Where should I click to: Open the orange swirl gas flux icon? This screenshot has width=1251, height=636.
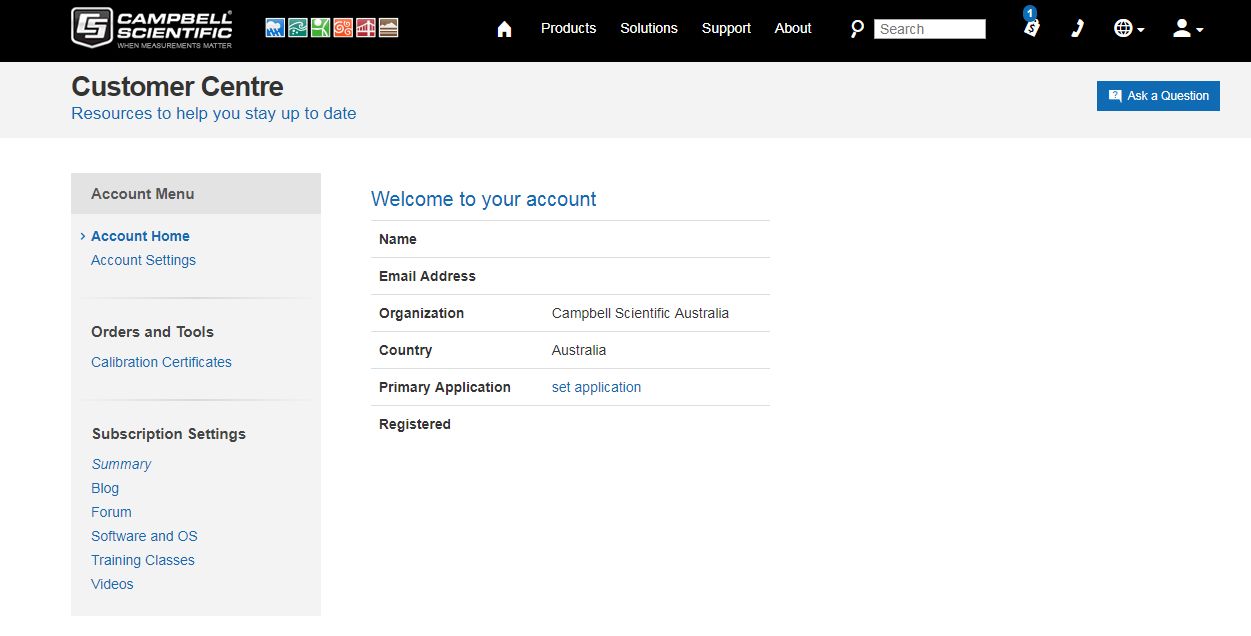[x=344, y=28]
